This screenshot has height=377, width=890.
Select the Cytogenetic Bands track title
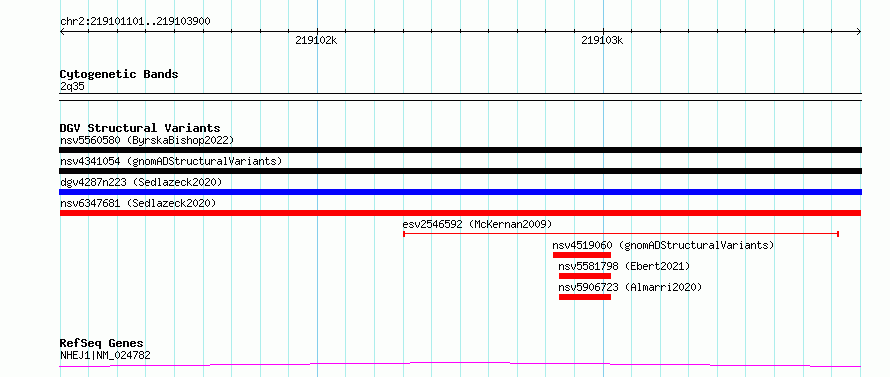(x=119, y=74)
